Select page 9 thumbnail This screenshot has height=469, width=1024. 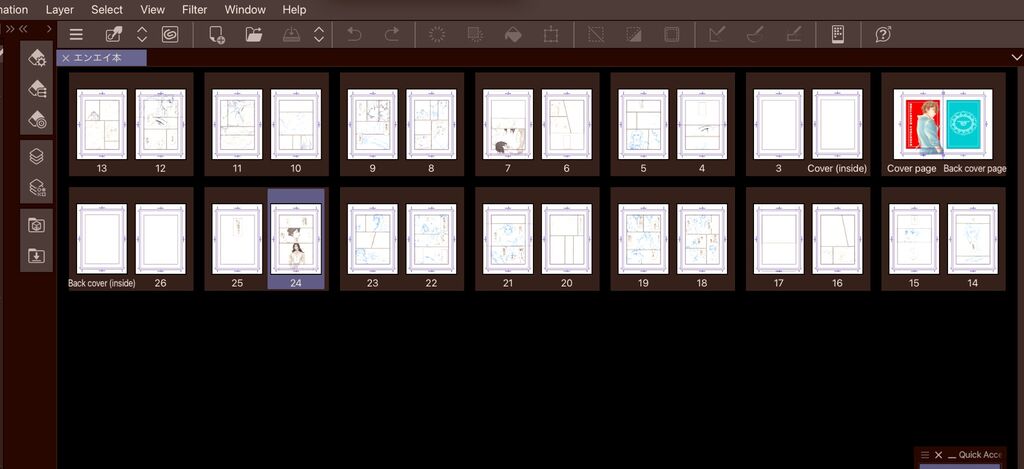point(372,124)
